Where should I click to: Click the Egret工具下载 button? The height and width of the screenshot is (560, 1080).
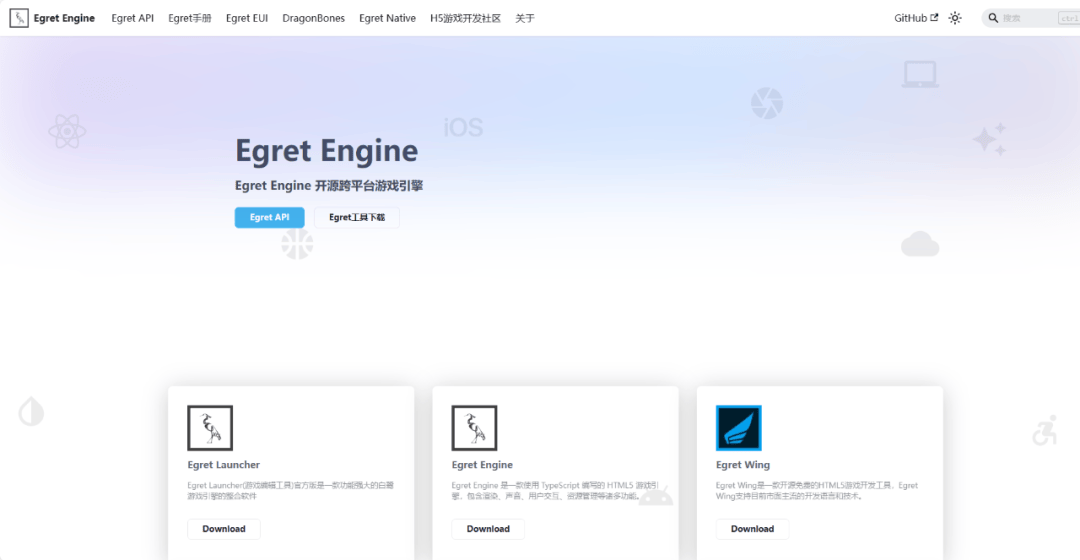coord(356,217)
